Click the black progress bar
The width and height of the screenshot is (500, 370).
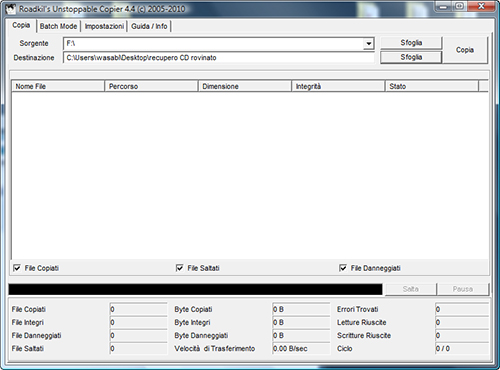[195, 289]
